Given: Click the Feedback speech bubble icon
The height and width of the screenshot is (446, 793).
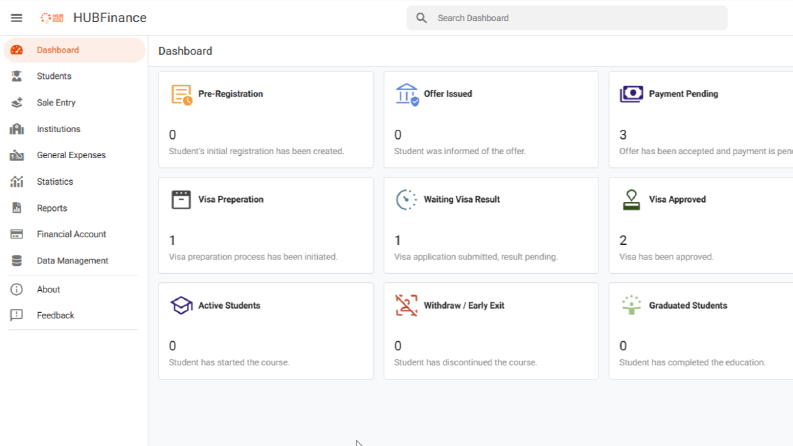Looking at the screenshot, I should click(17, 315).
